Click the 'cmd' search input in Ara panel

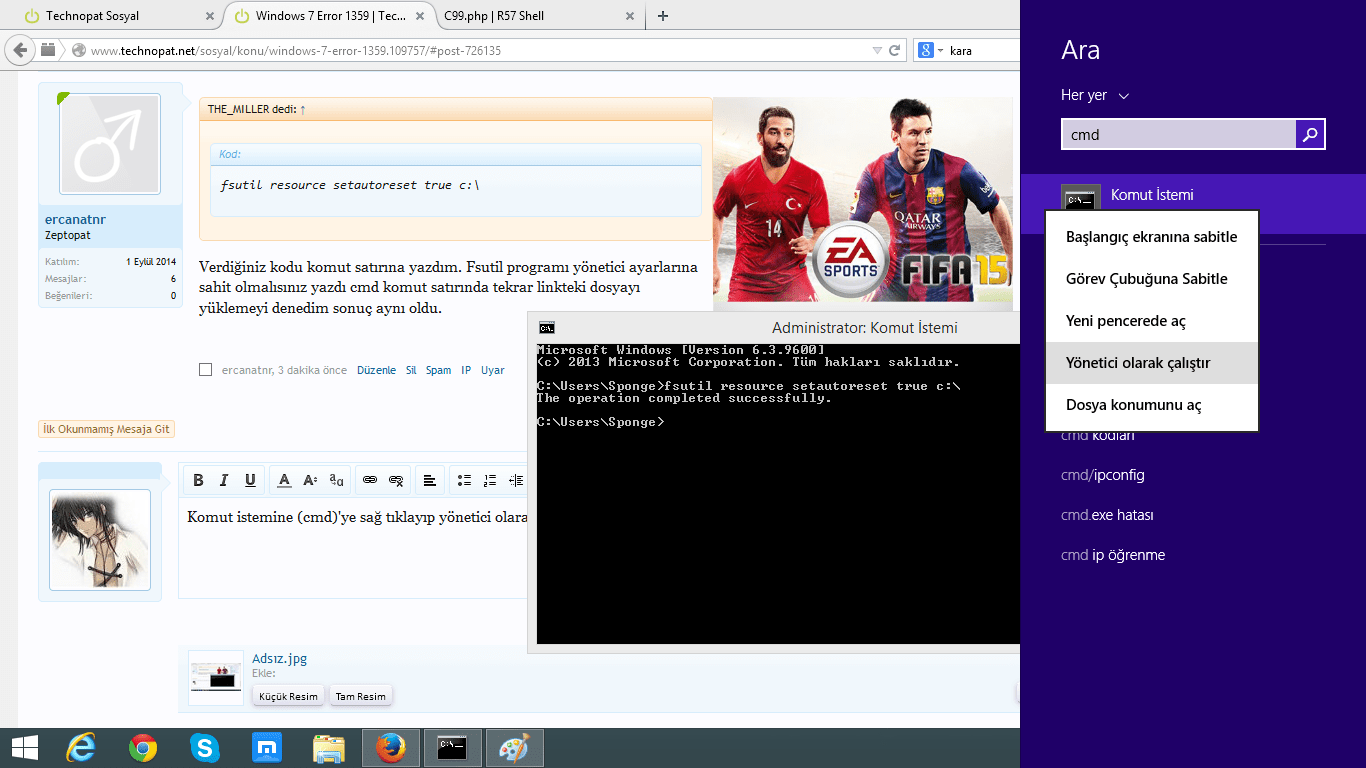coord(1179,134)
